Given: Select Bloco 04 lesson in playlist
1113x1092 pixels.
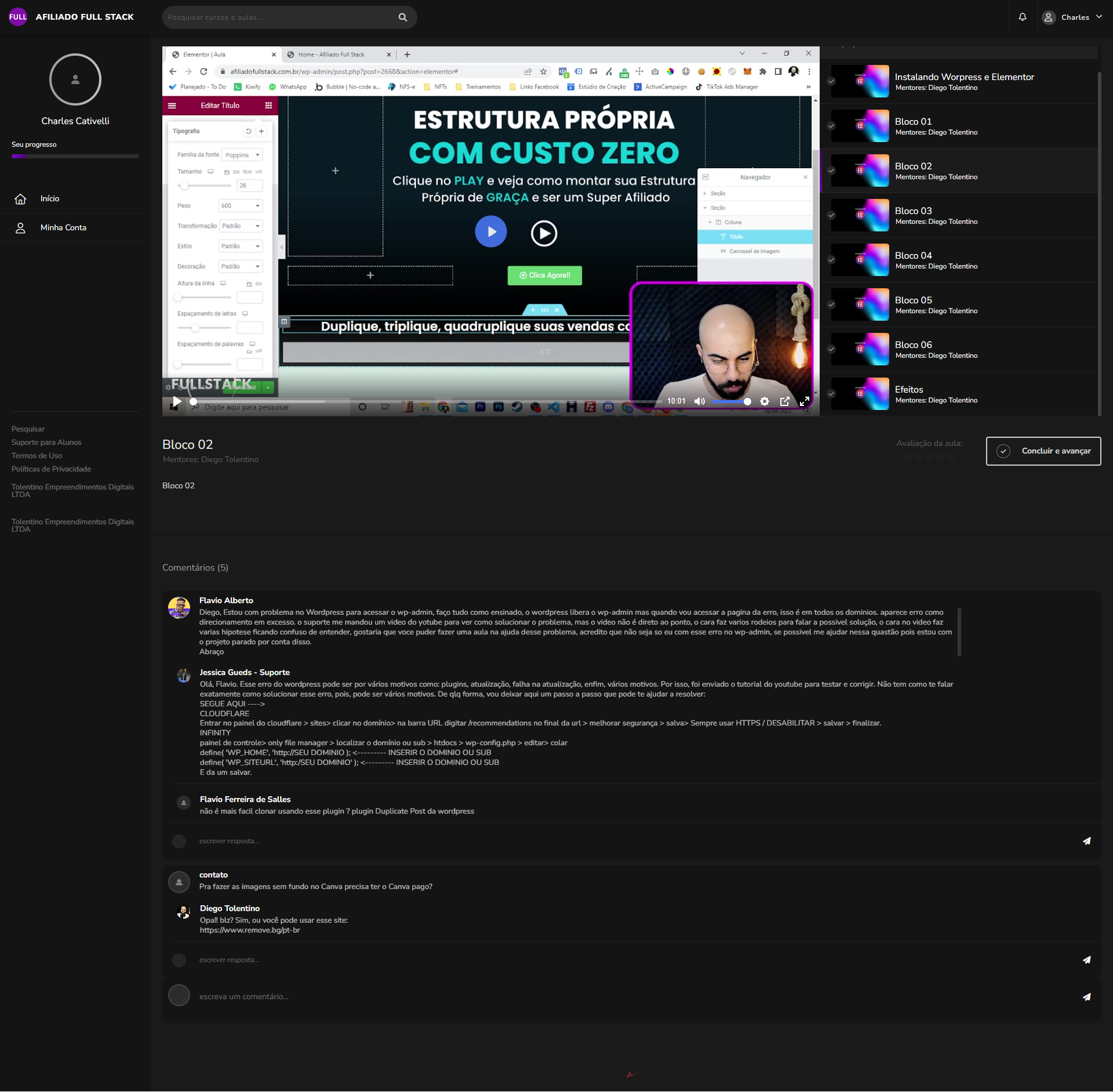Looking at the screenshot, I should click(x=914, y=256).
